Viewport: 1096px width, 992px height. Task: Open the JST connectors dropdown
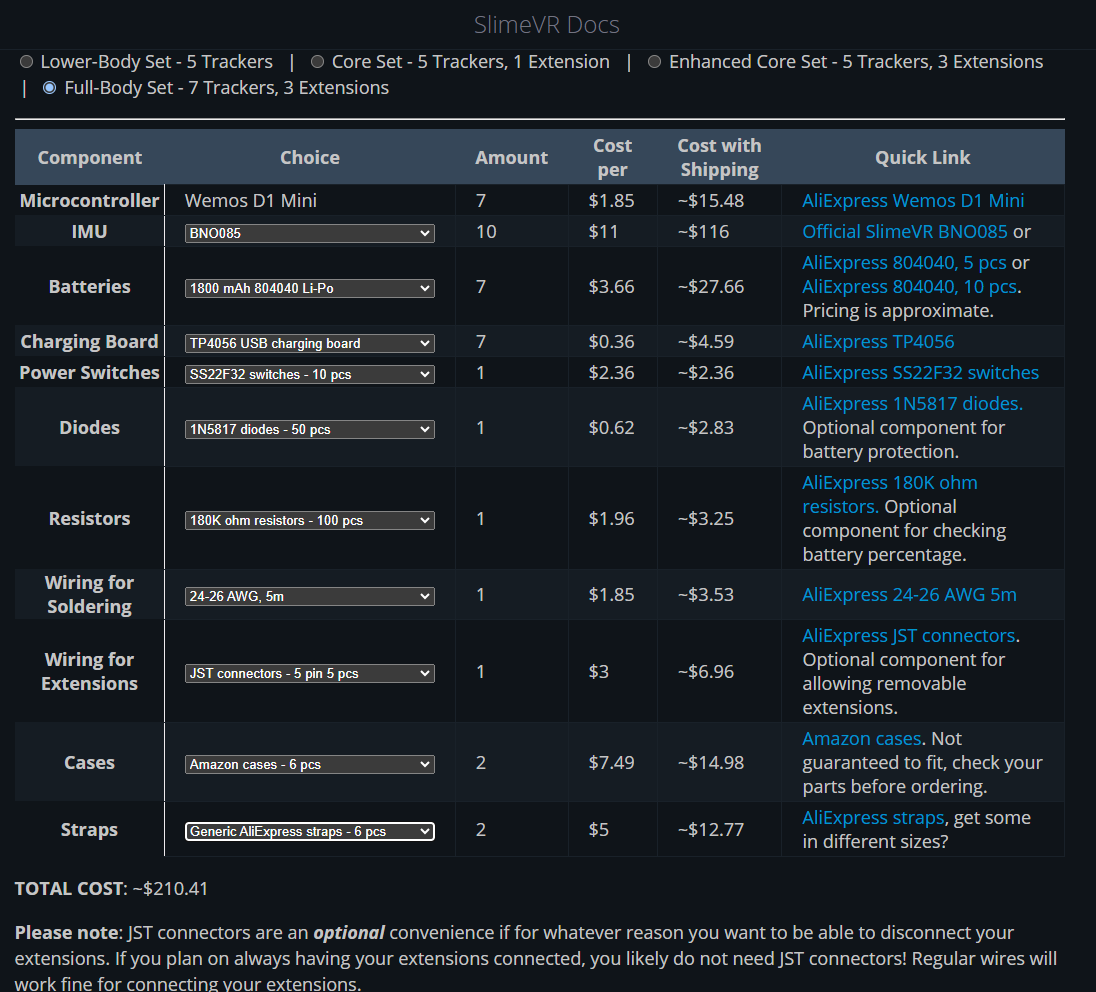click(310, 673)
